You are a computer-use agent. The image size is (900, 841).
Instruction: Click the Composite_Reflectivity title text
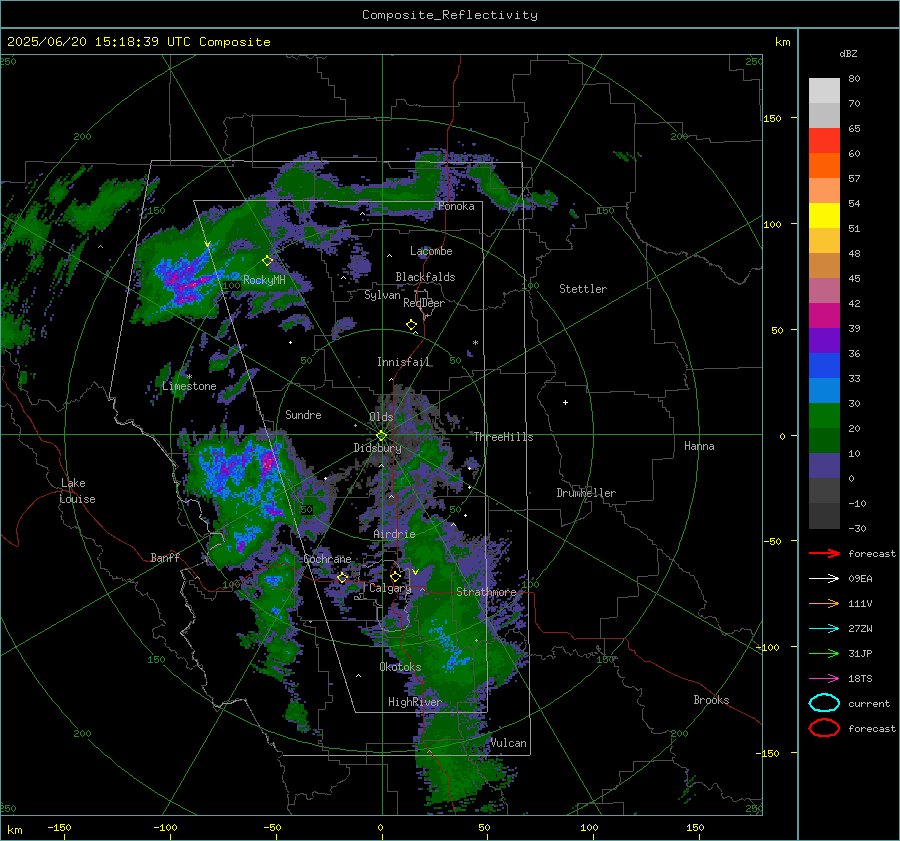click(x=450, y=15)
